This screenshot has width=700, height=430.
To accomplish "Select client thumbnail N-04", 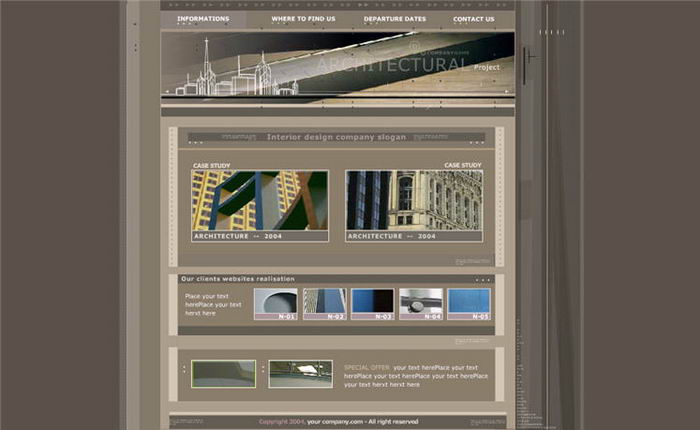I will point(420,304).
